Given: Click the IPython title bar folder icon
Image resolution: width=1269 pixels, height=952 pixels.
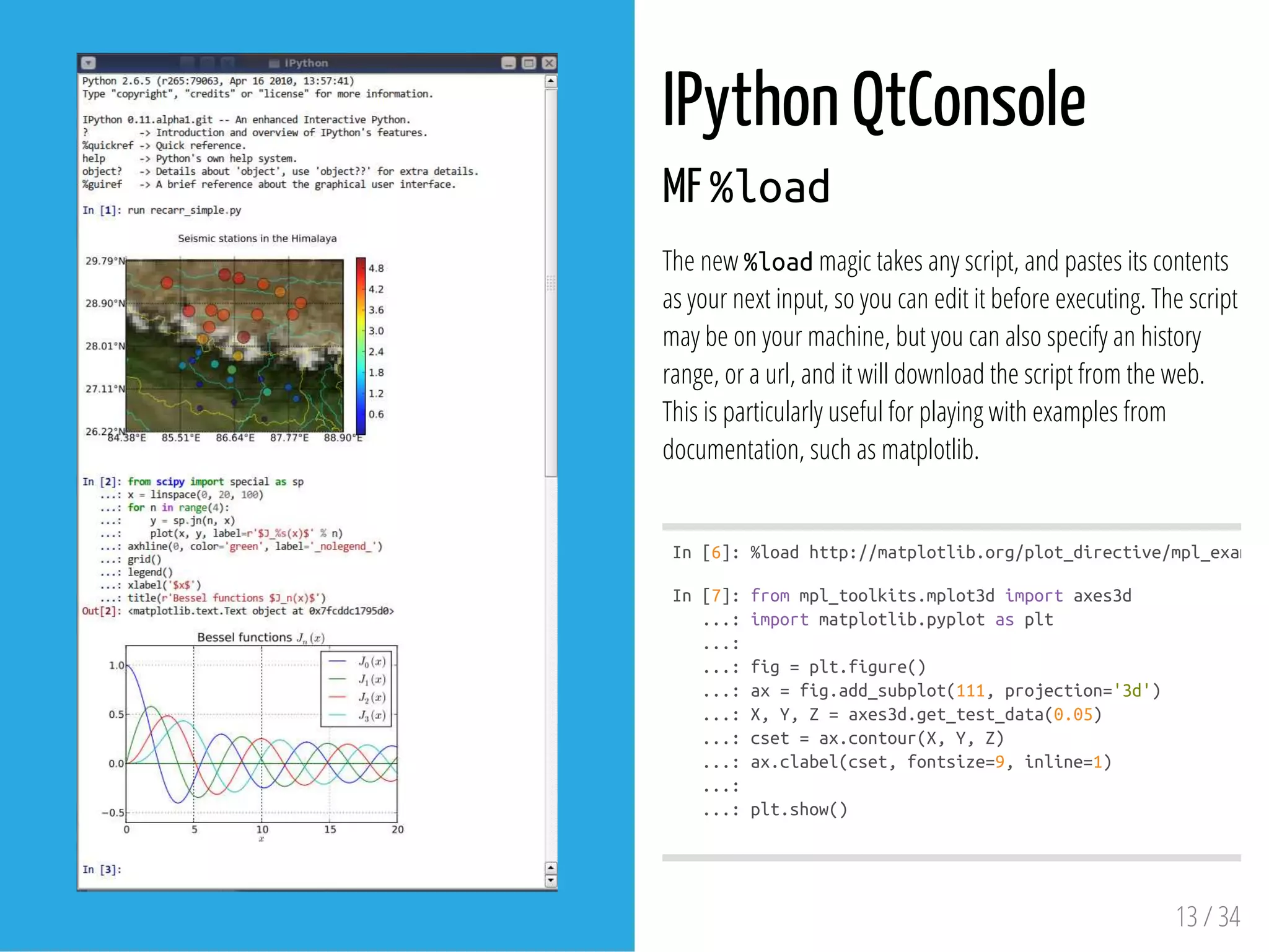Looking at the screenshot, I should pyautogui.click(x=274, y=63).
